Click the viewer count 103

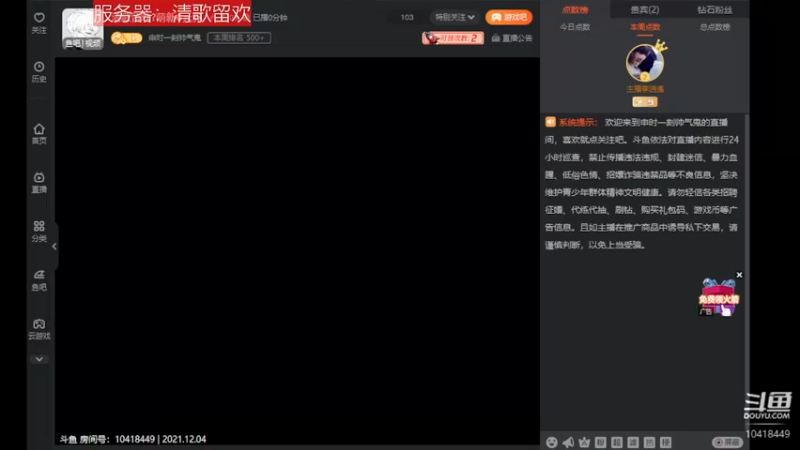pos(407,17)
